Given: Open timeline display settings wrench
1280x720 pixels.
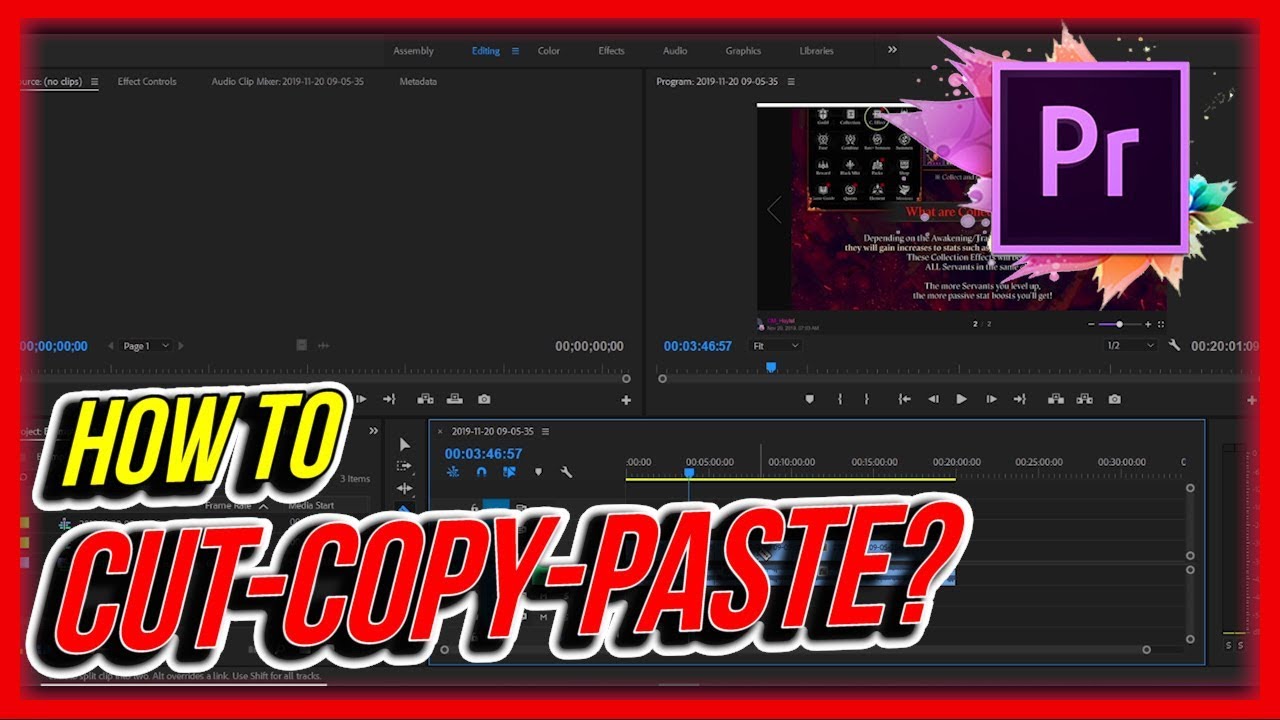Looking at the screenshot, I should tap(566, 472).
